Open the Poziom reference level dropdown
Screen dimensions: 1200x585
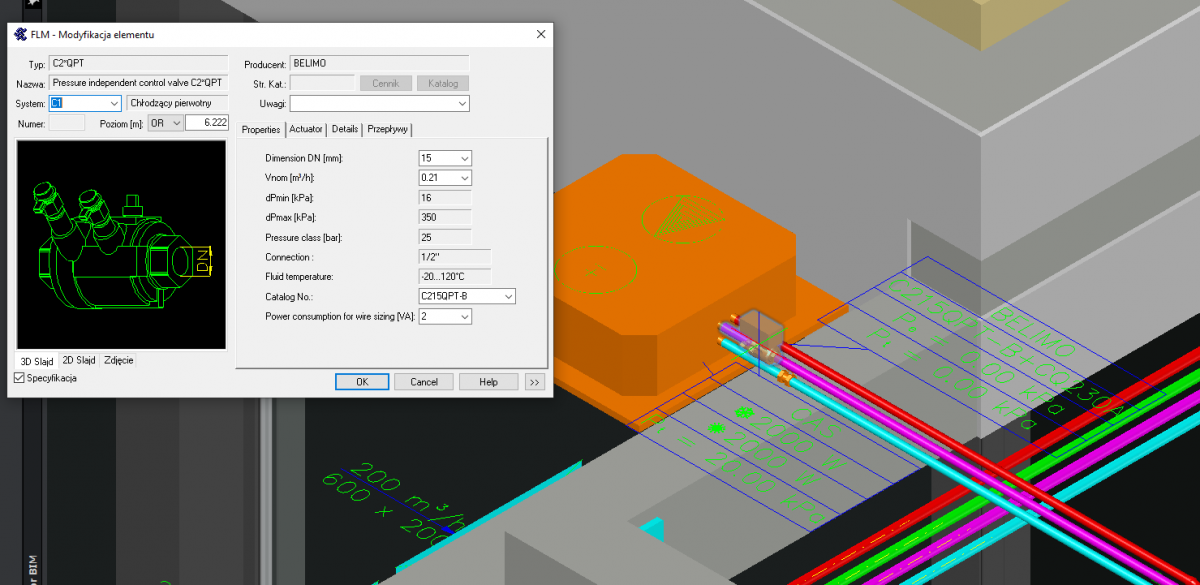[x=176, y=123]
